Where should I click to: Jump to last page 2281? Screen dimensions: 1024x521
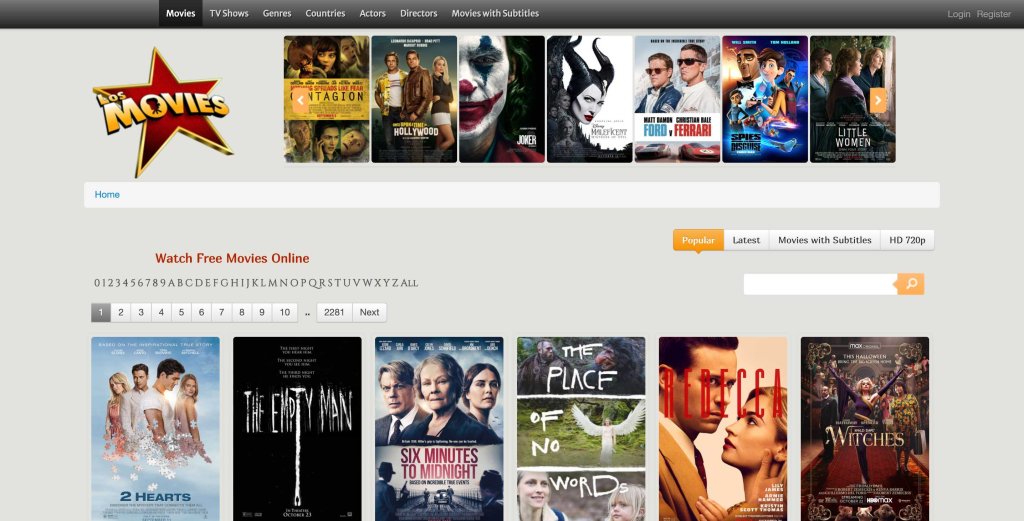coord(334,312)
